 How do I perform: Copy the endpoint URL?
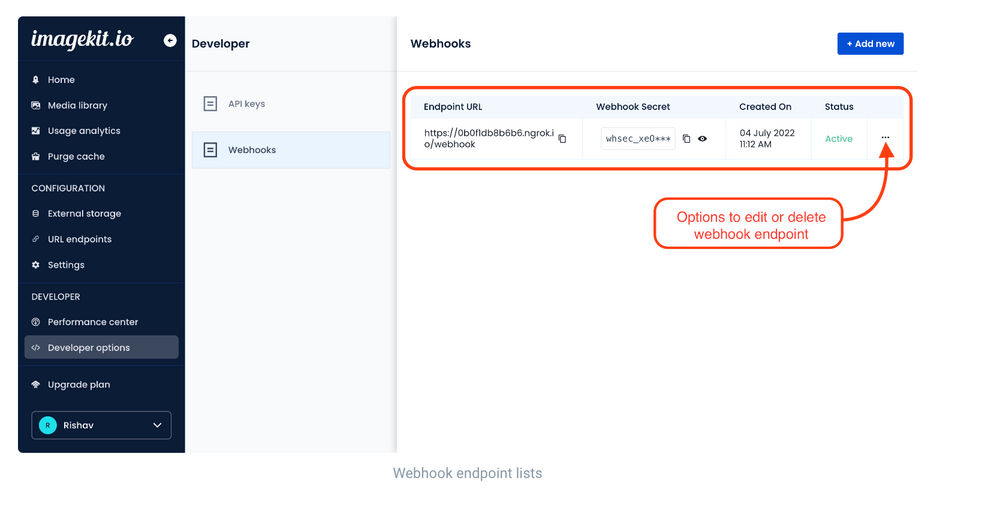pos(562,139)
